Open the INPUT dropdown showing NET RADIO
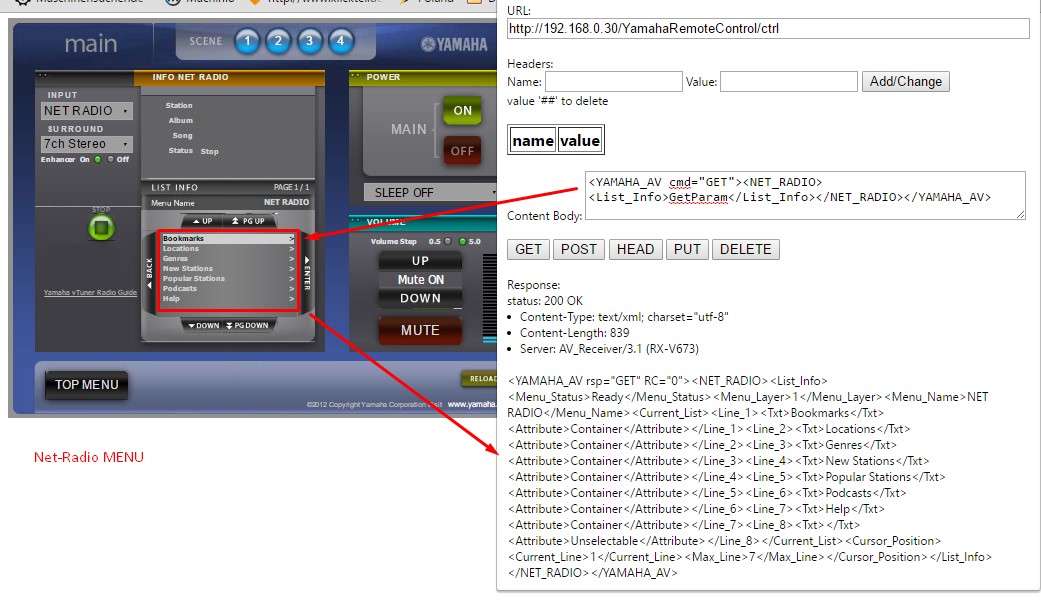1041x604 pixels. 87,111
